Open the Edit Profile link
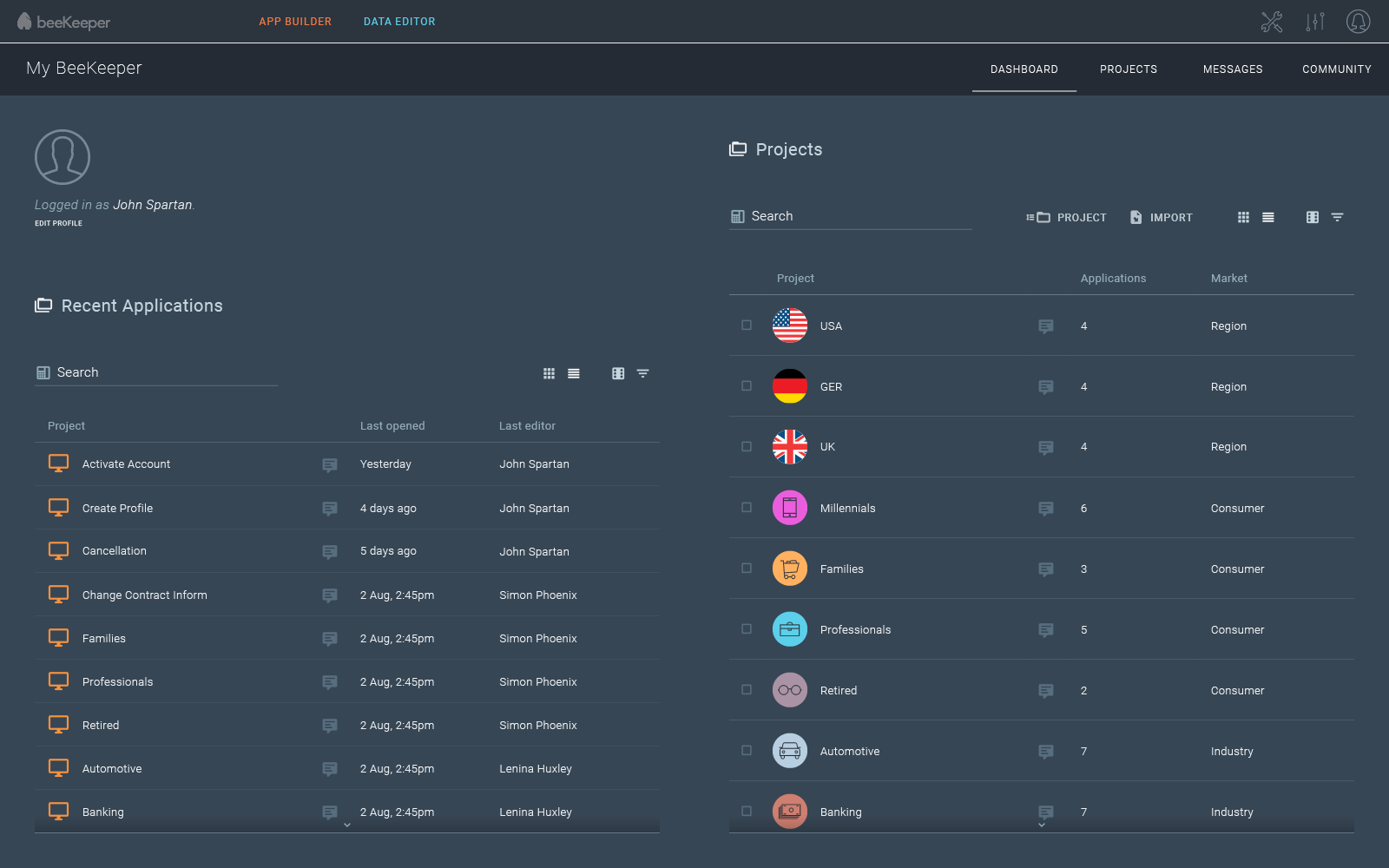 [x=58, y=223]
